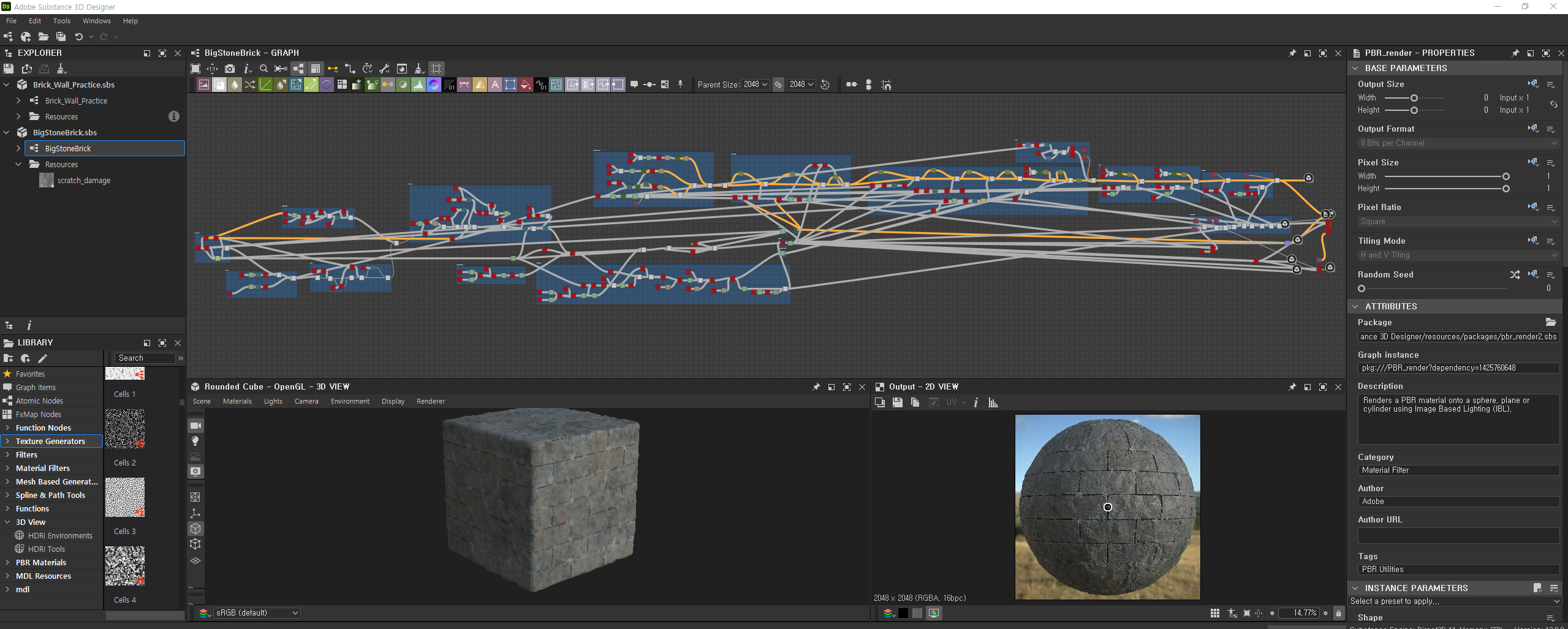Viewport: 1568px width, 629px height.
Task: Open the Parent Size width dropdown
Action: coord(756,85)
